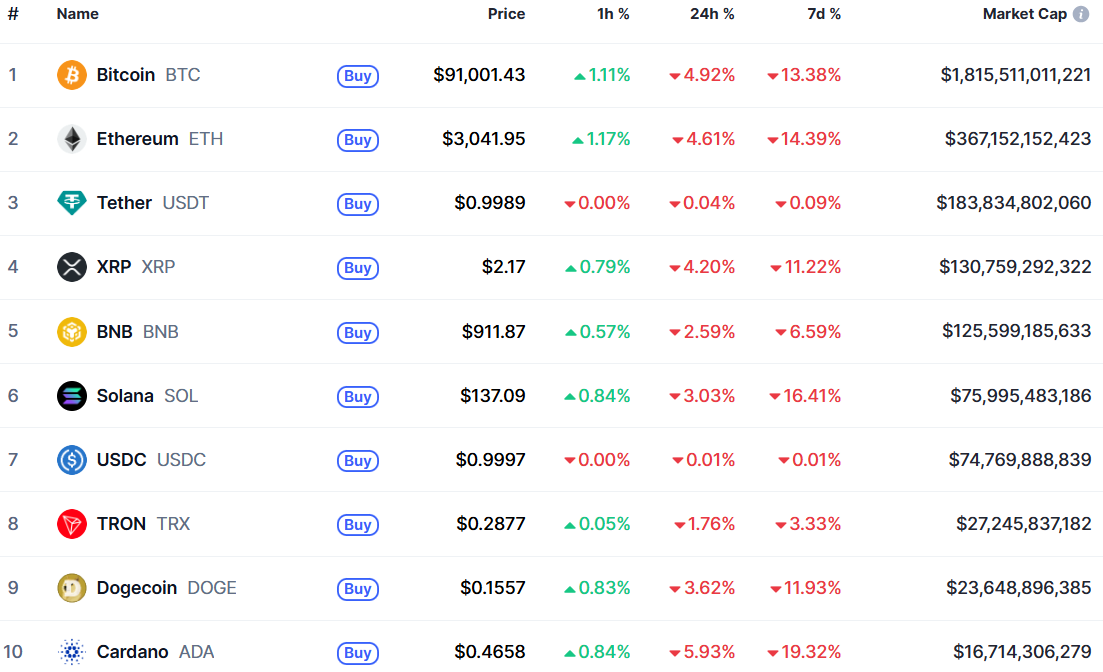
Task: Click the Tether logo icon
Action: (x=72, y=203)
